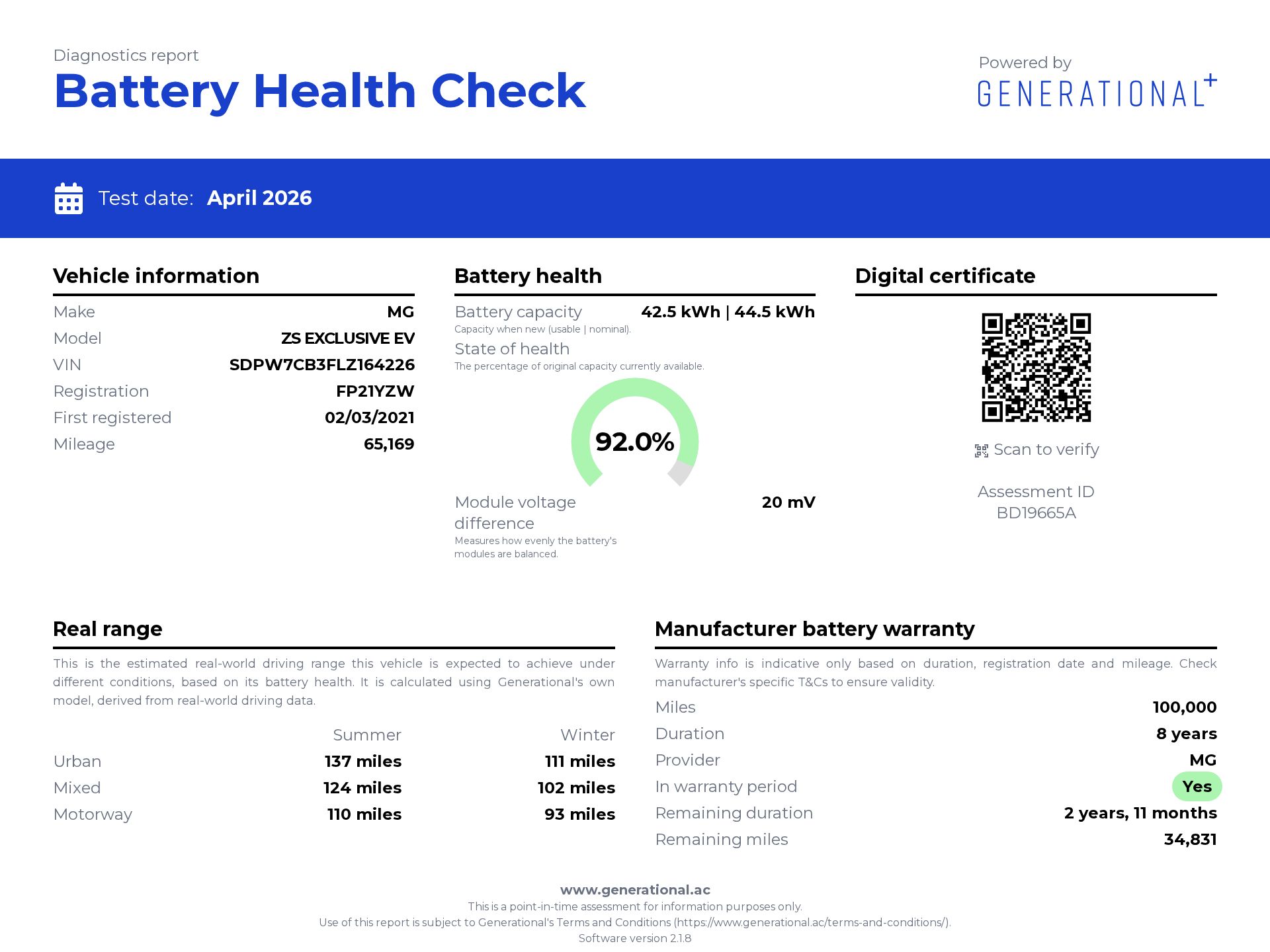Toggle the In warranty period Yes indicator
Image resolution: width=1270 pixels, height=952 pixels.
(1197, 786)
